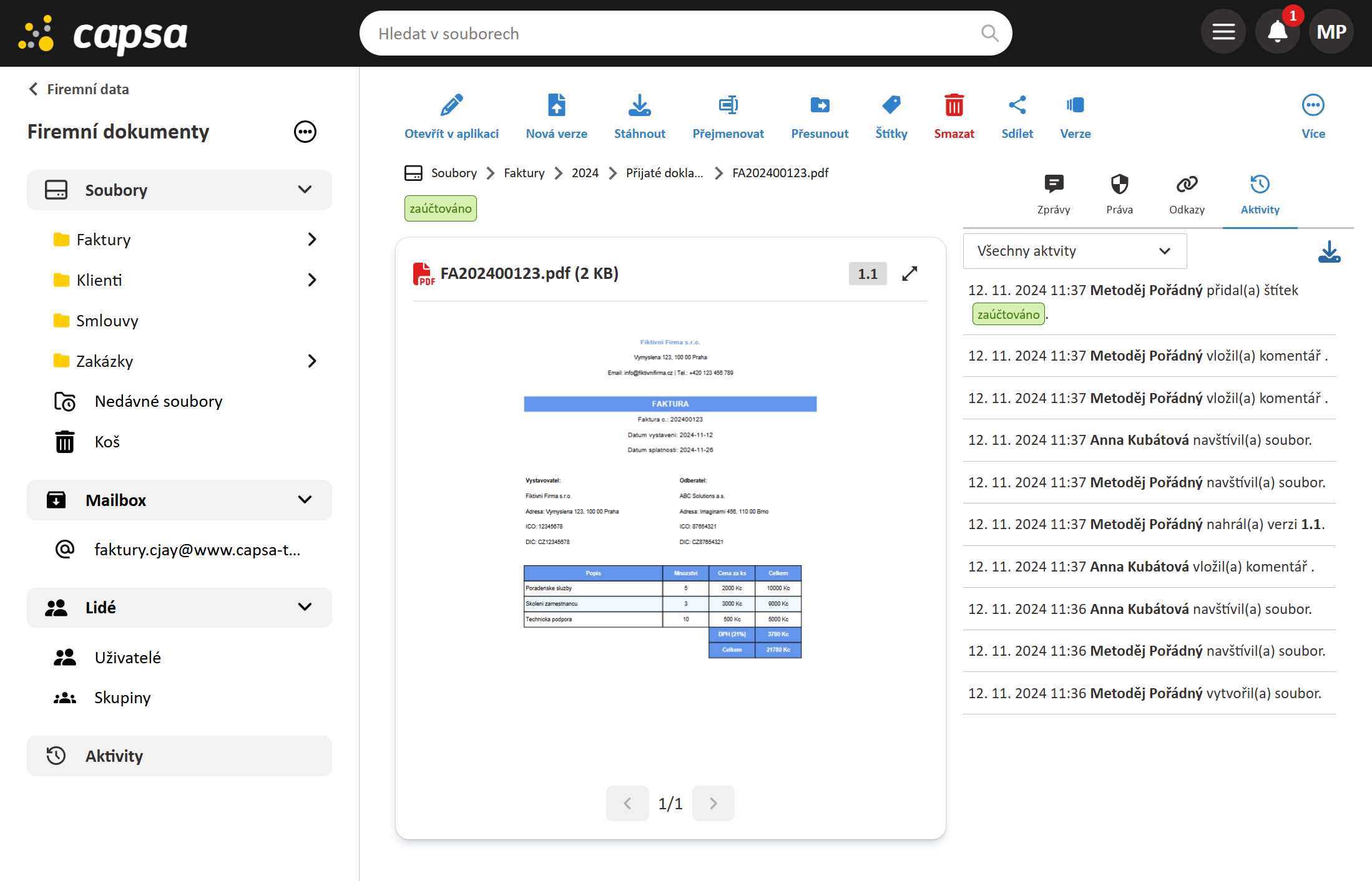Go back to Firemní data

tap(79, 89)
